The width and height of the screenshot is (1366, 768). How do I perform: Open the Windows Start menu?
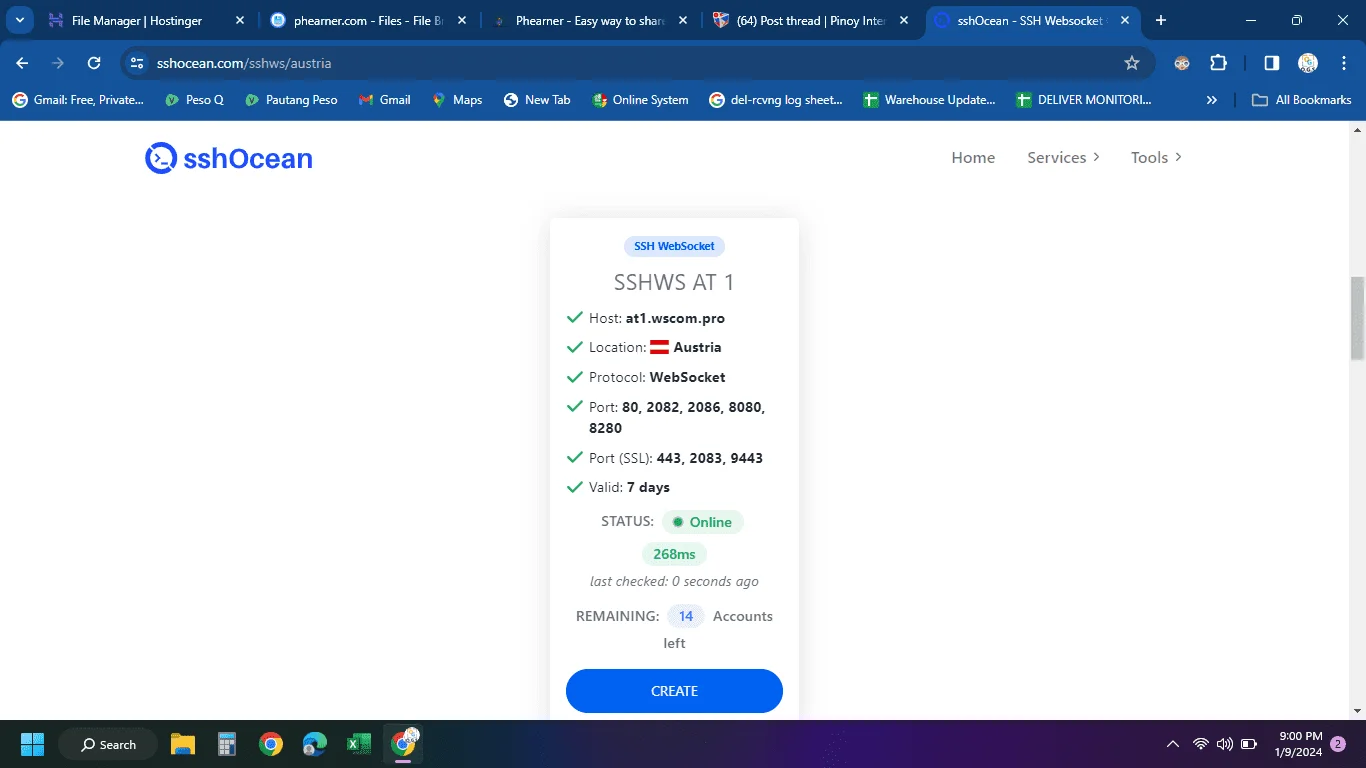coord(32,744)
